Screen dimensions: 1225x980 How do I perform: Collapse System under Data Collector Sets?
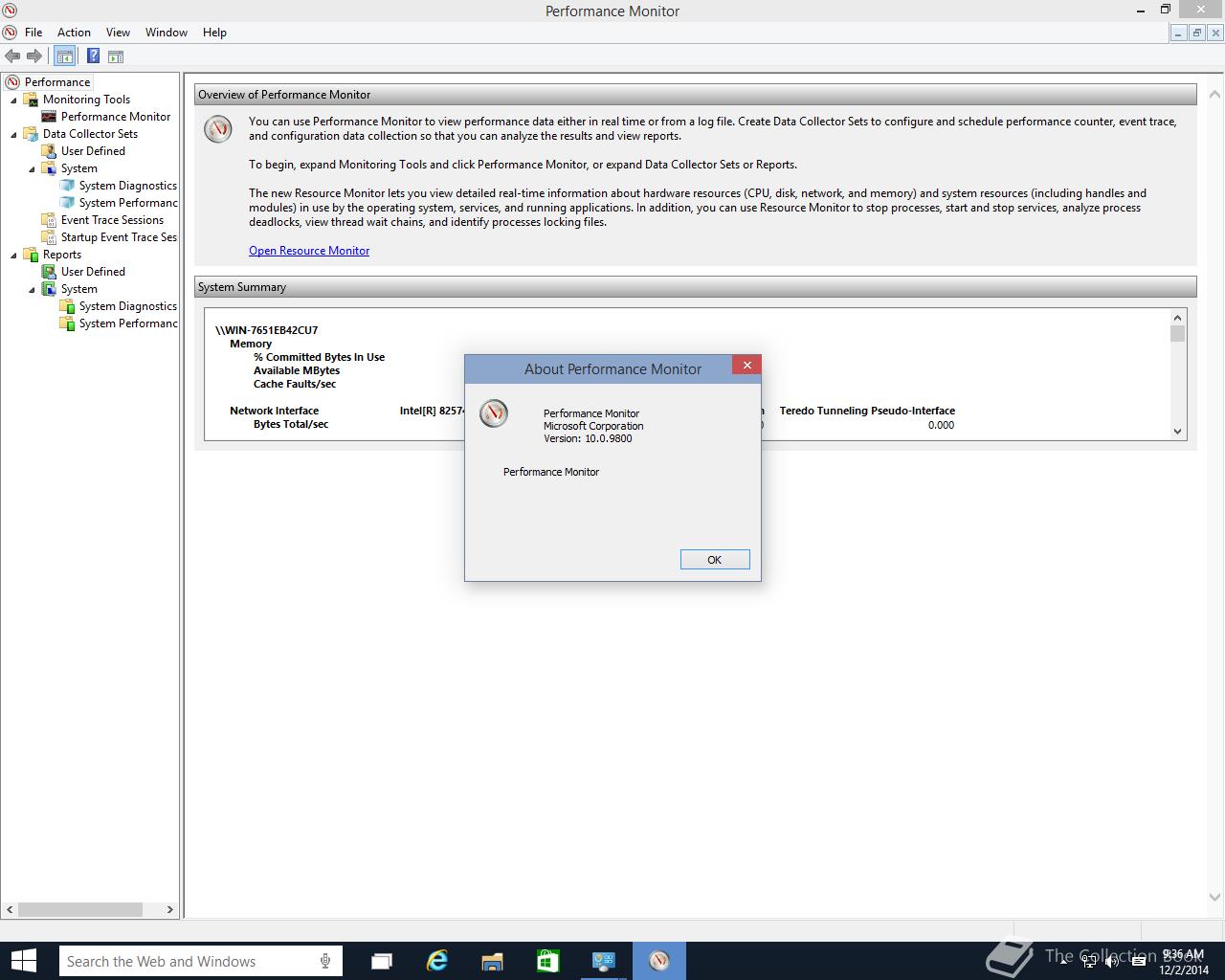pyautogui.click(x=32, y=169)
